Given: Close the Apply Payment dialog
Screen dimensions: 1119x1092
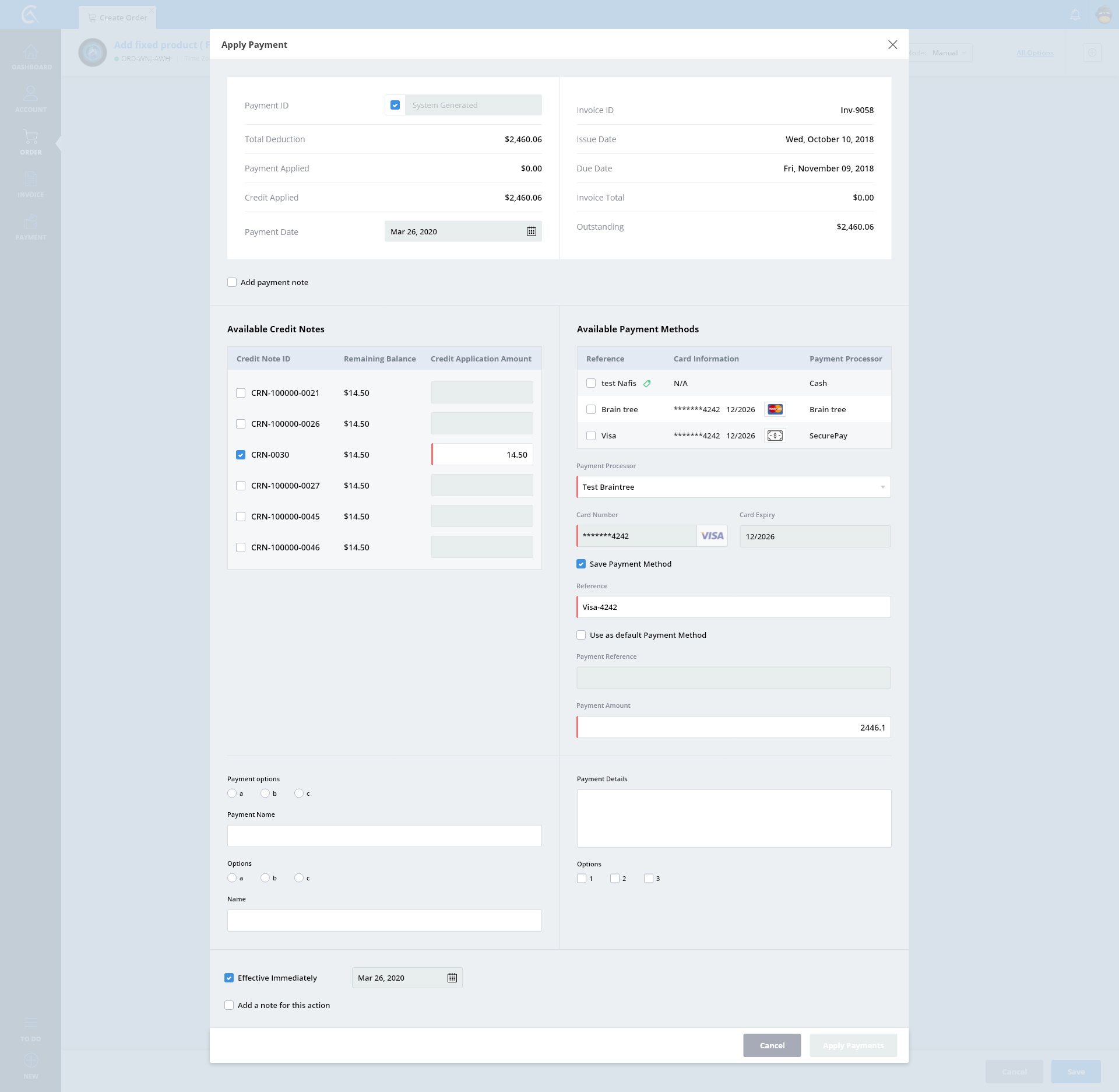Looking at the screenshot, I should point(892,45).
